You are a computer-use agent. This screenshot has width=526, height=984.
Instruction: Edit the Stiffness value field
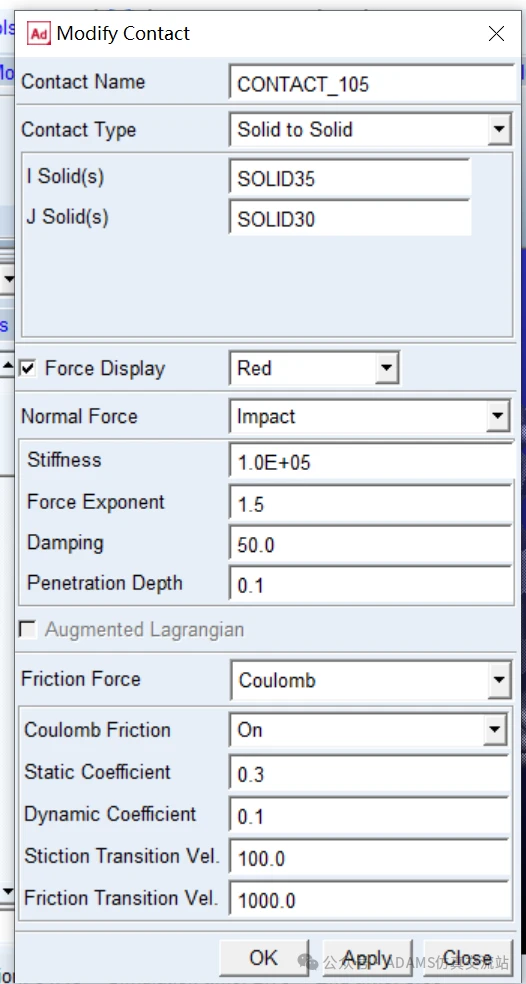(372, 461)
